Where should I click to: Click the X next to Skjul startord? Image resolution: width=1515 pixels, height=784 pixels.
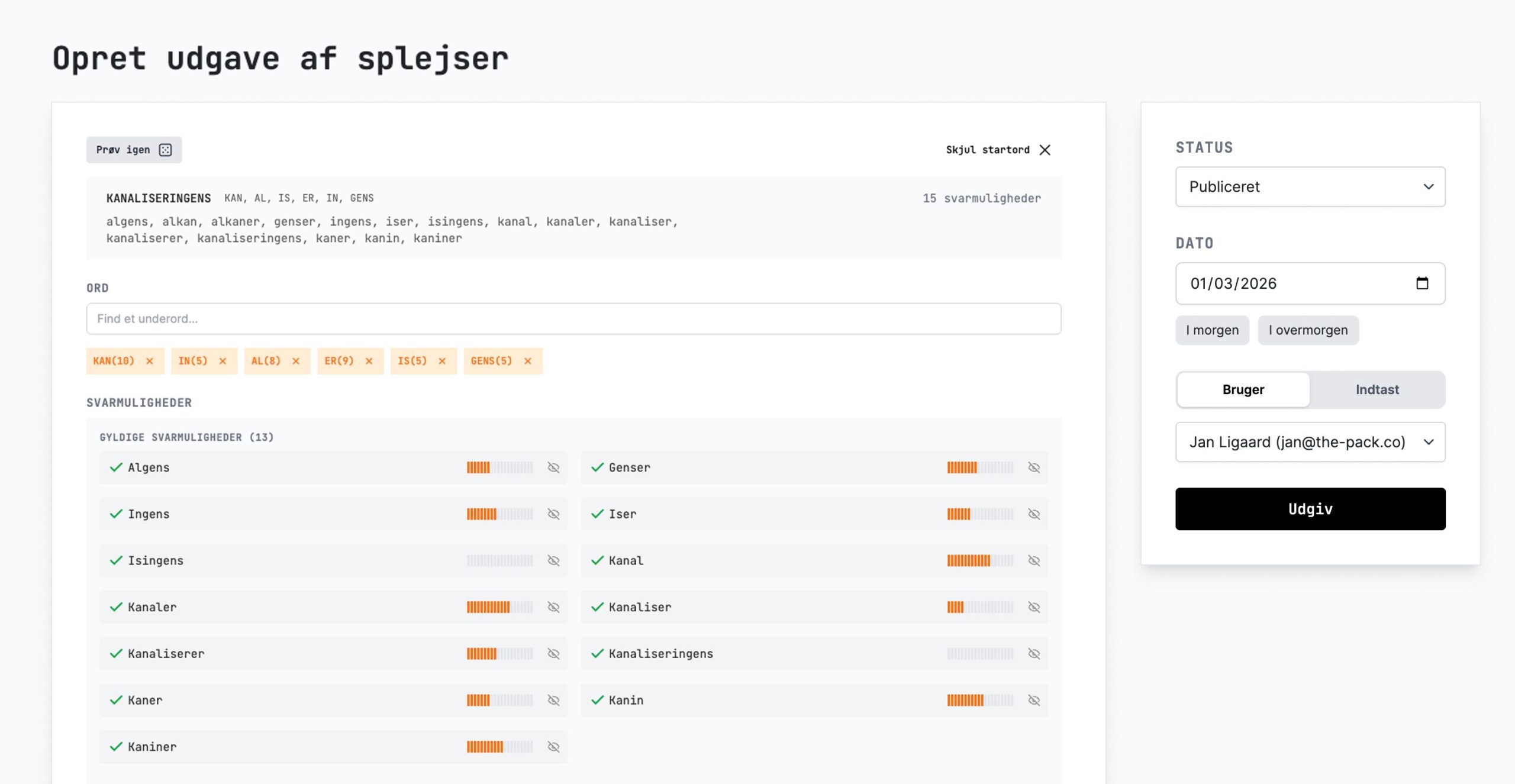coord(1045,150)
